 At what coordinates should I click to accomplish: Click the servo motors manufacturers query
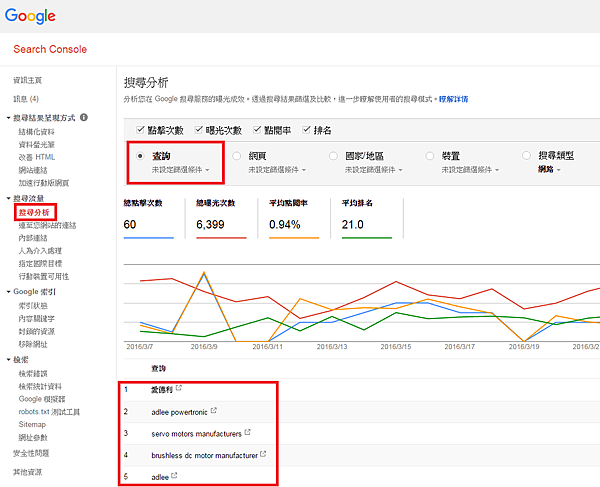pyautogui.click(x=196, y=434)
